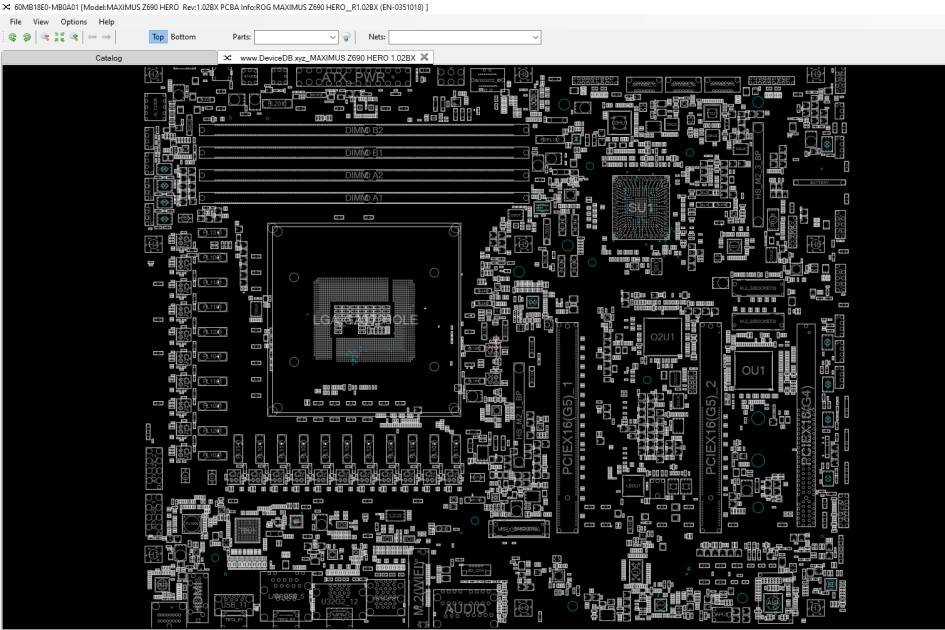Select the AUDIO connector block
The image size is (945, 630).
coord(466,608)
